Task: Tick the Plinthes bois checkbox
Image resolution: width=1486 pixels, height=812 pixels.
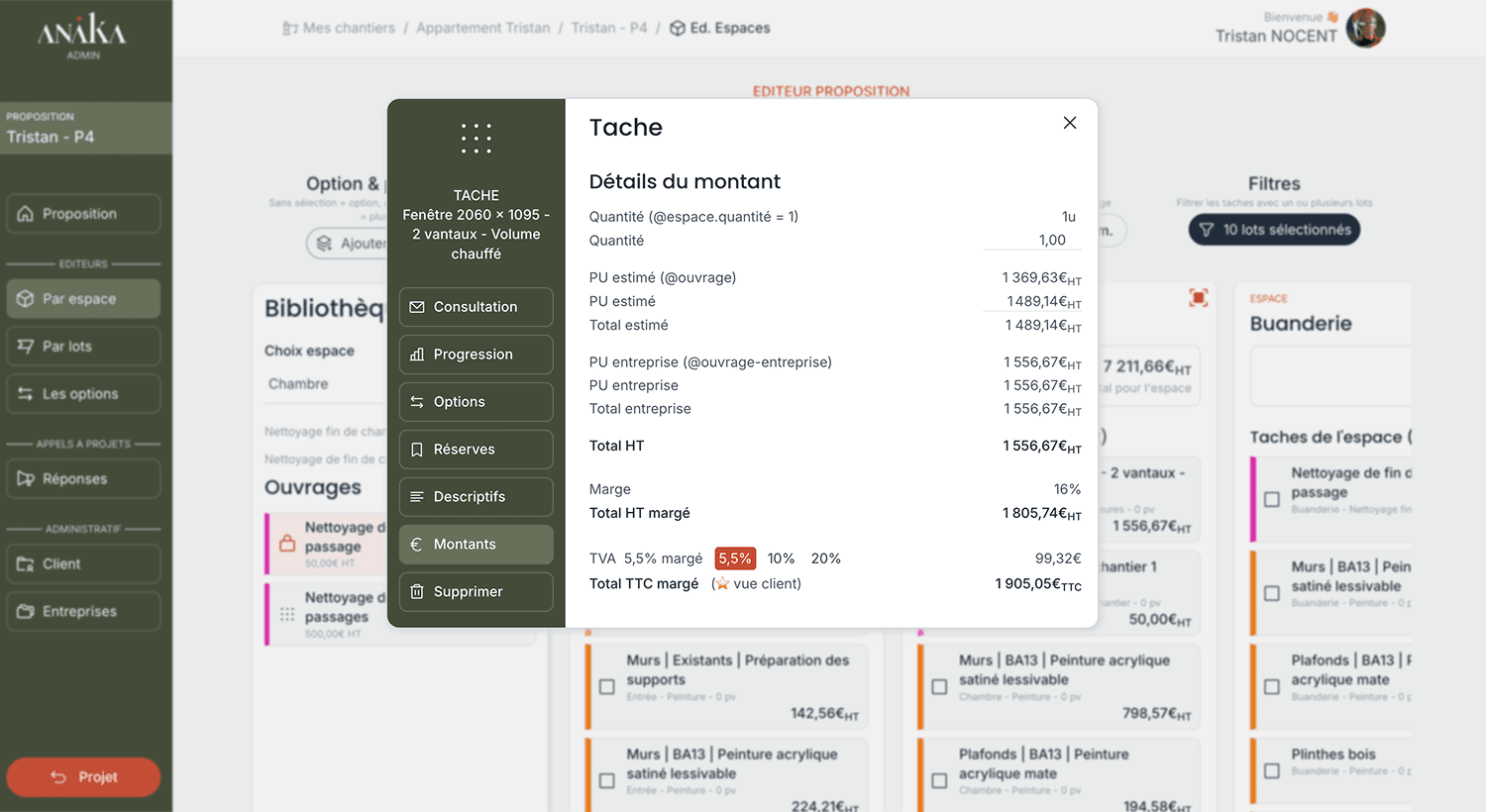Action: 1272,770
